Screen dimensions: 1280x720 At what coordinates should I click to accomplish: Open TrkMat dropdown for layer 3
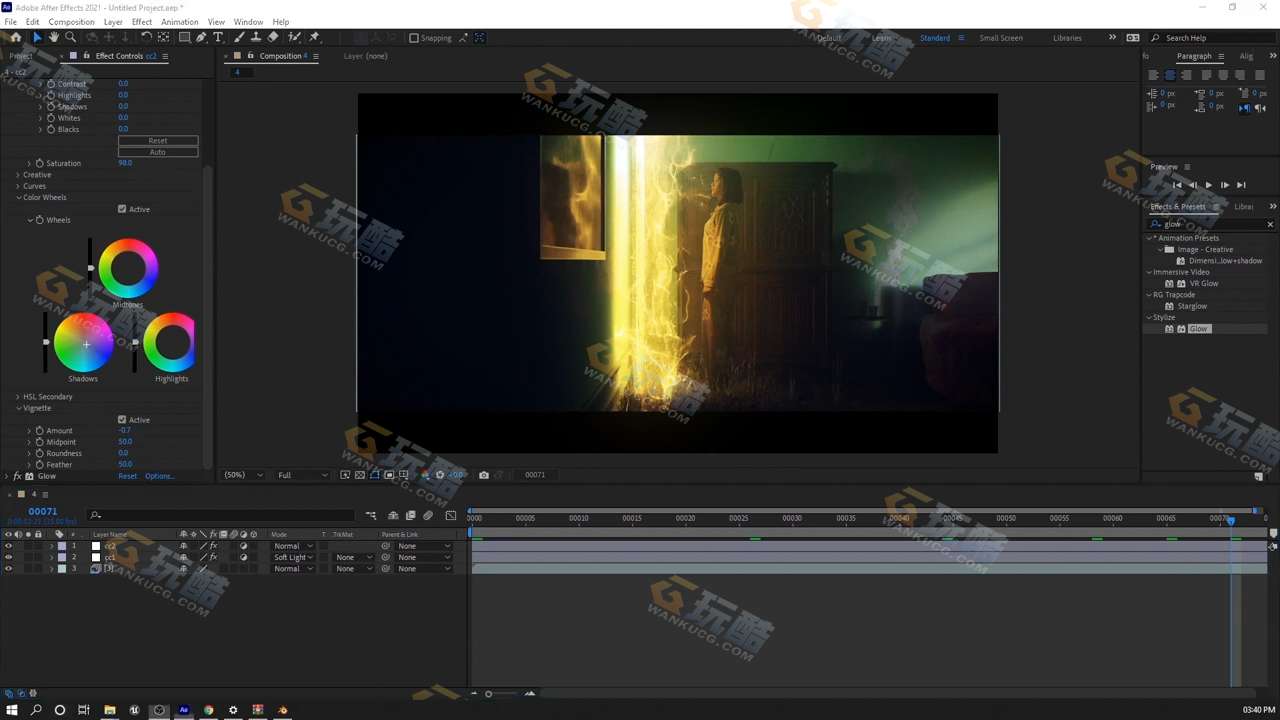pyautogui.click(x=354, y=568)
